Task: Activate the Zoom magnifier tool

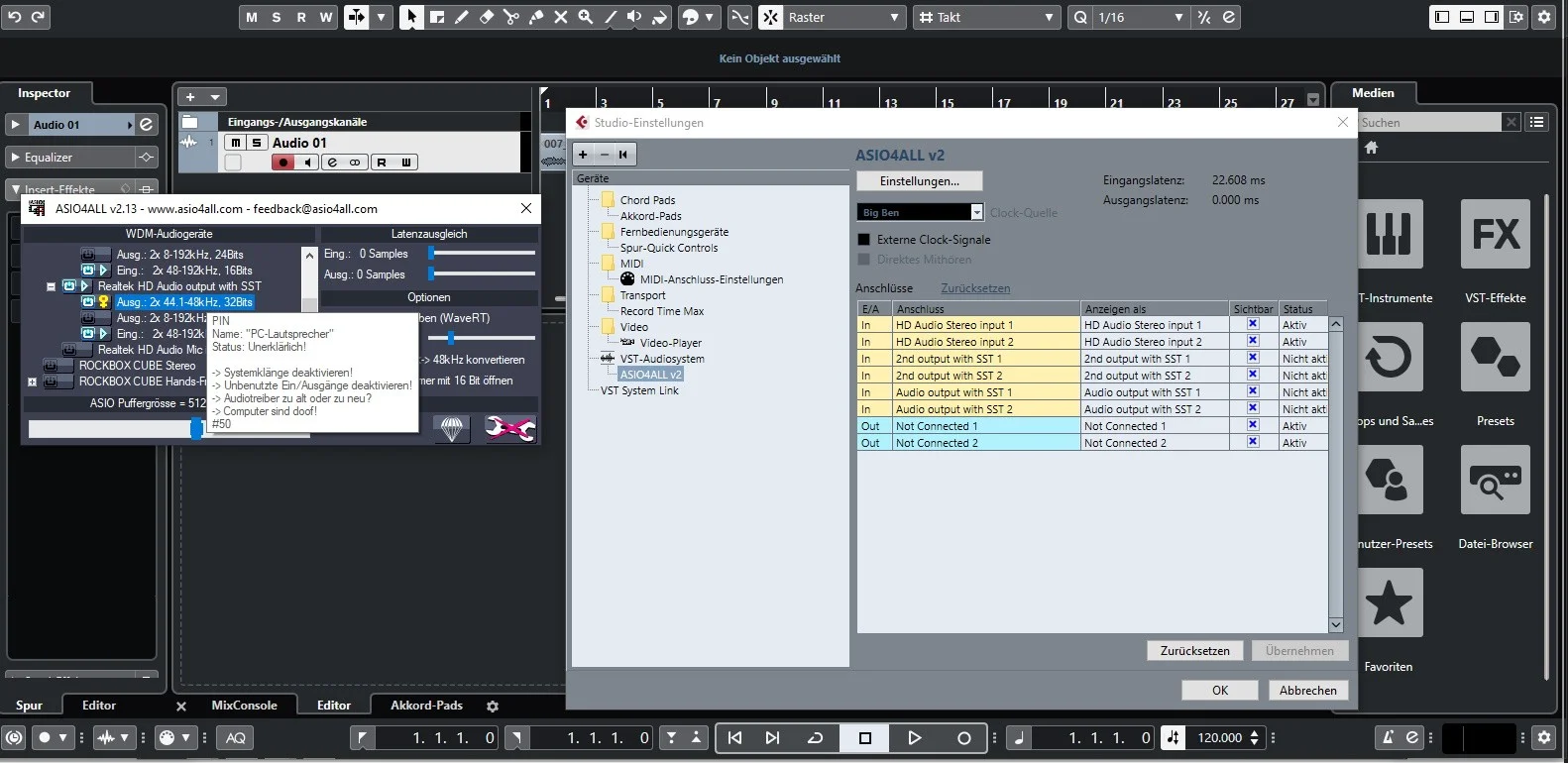Action: (x=585, y=17)
